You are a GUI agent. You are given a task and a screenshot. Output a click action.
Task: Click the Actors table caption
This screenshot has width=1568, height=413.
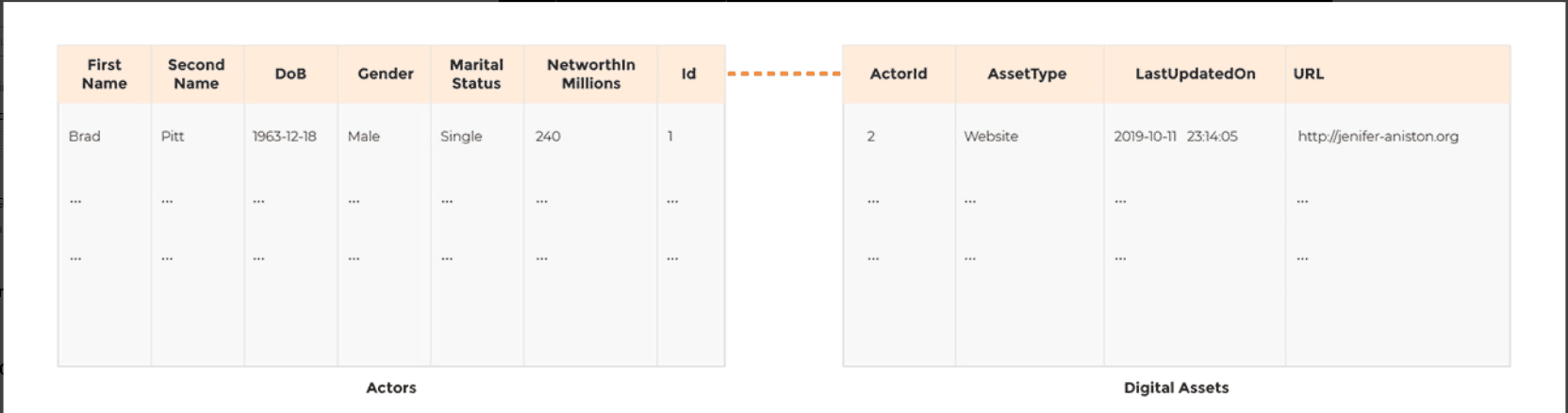(x=390, y=388)
